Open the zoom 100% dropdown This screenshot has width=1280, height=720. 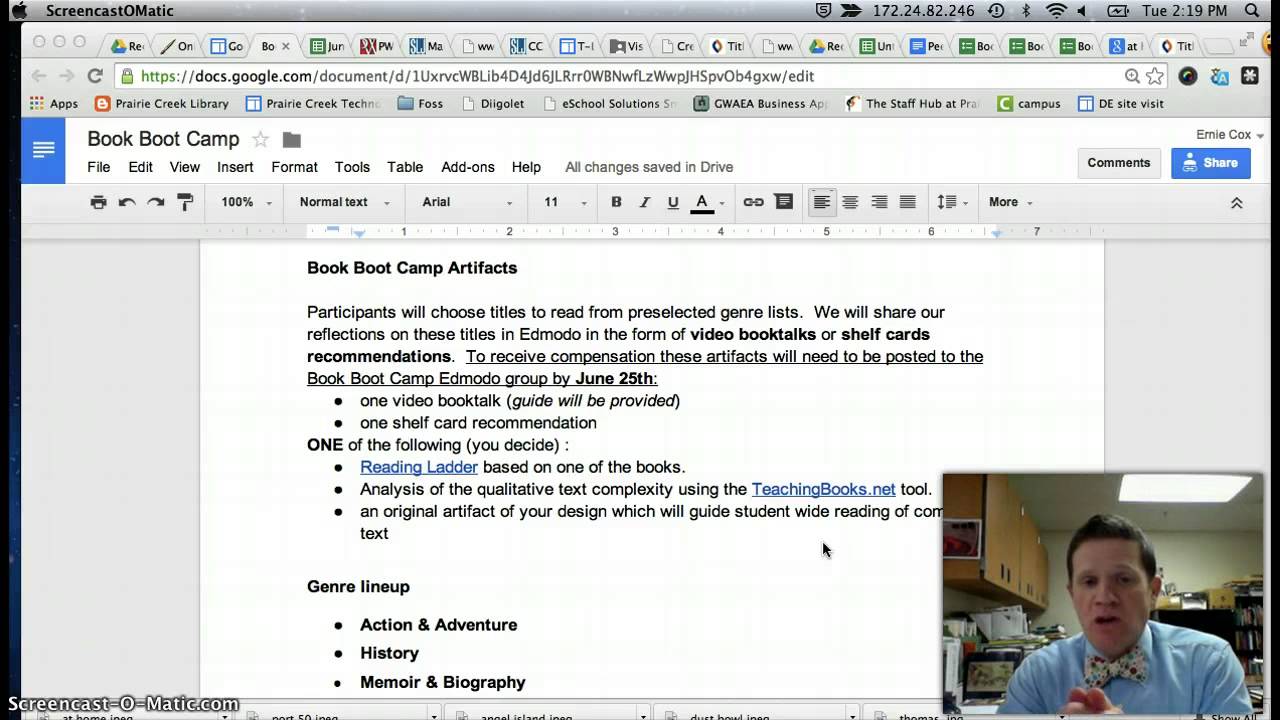coord(246,202)
